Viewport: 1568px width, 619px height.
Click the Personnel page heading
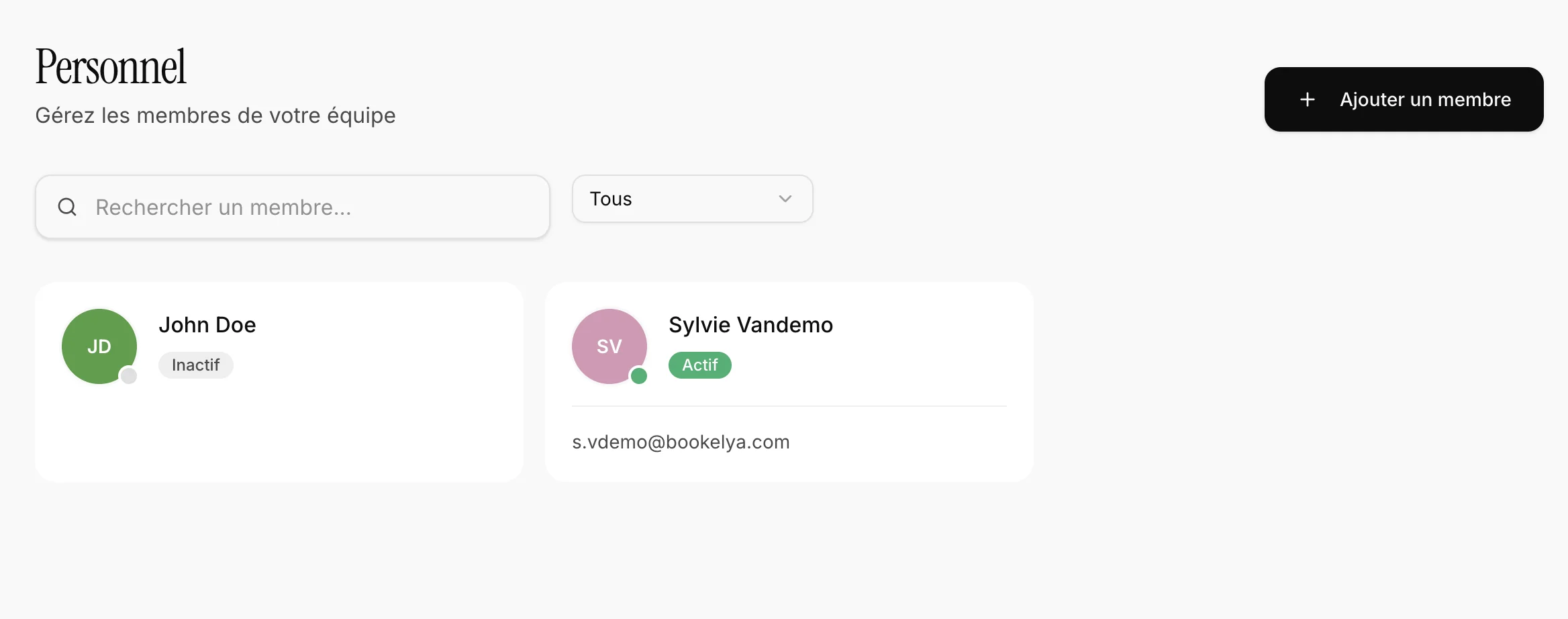[111, 67]
